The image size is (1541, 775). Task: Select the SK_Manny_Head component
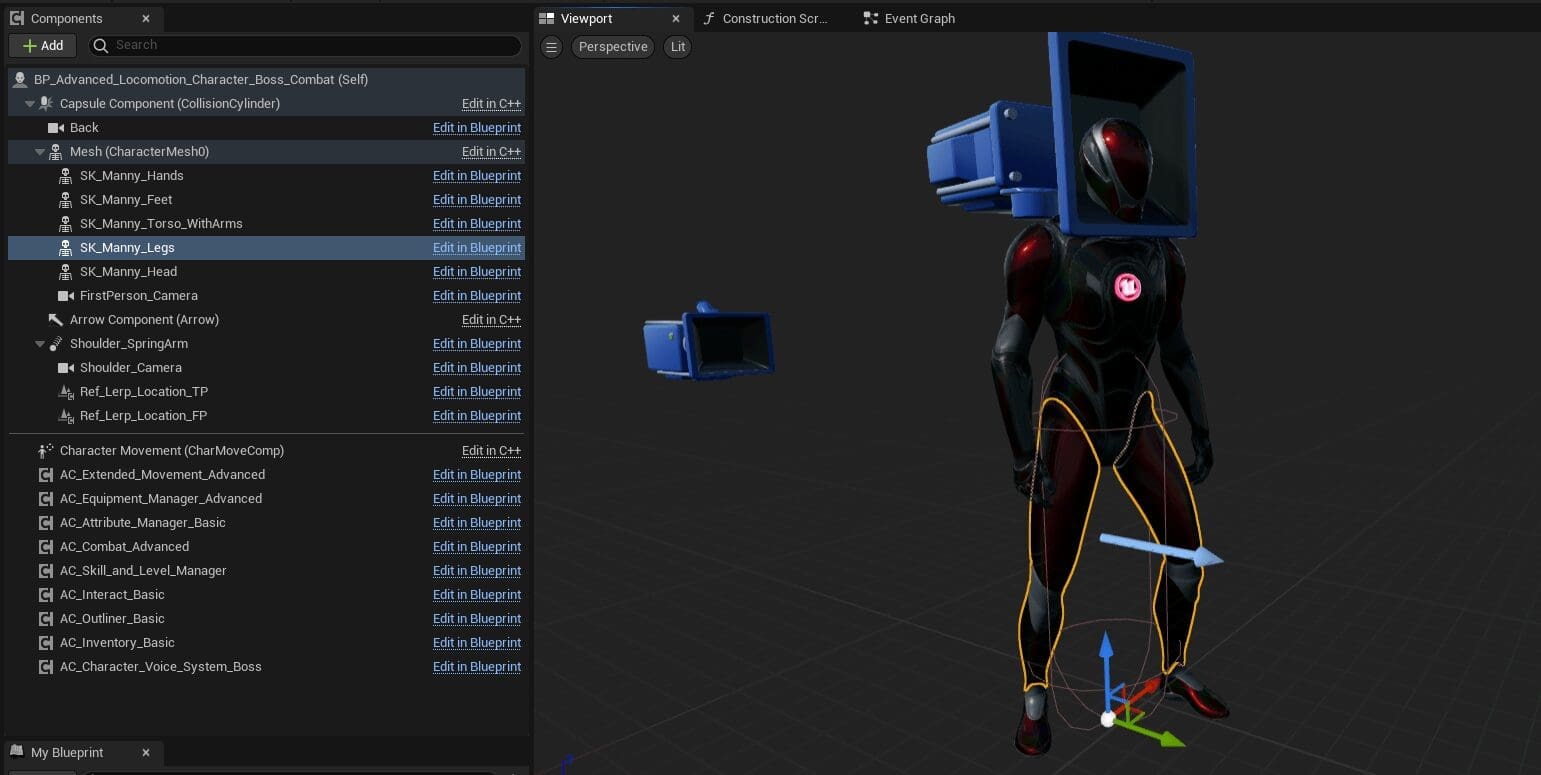[x=128, y=272]
